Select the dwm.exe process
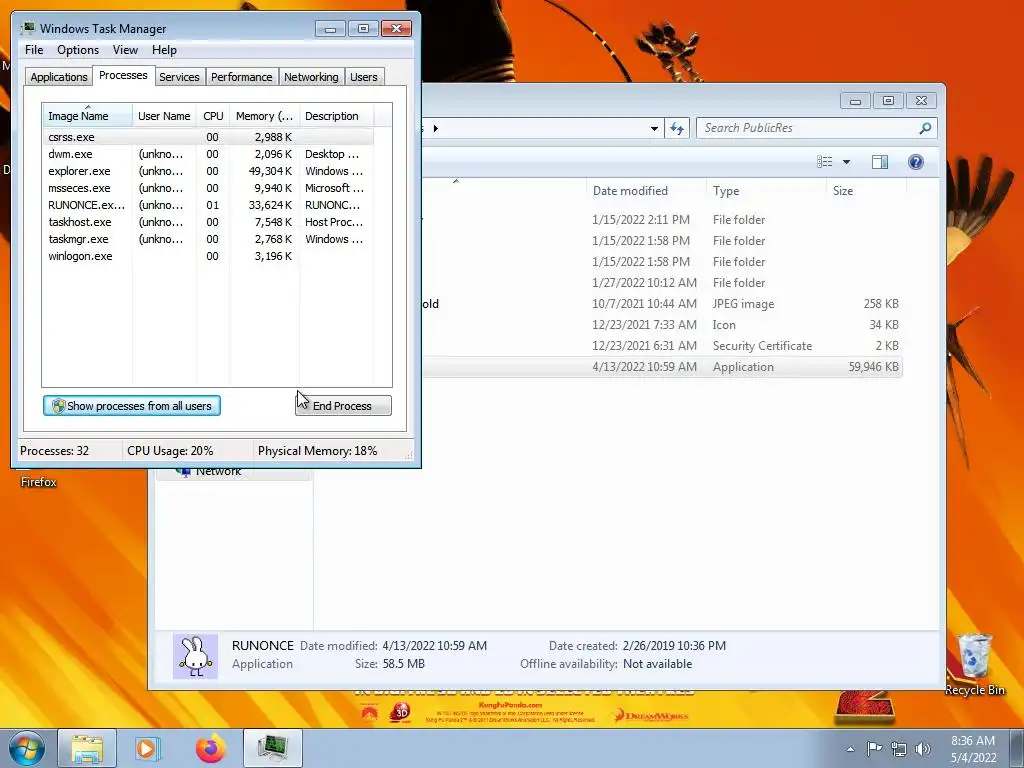 click(x=208, y=154)
